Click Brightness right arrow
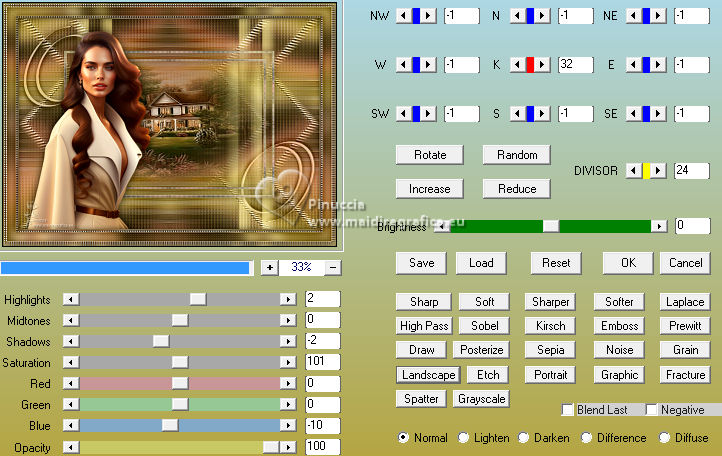 659,226
